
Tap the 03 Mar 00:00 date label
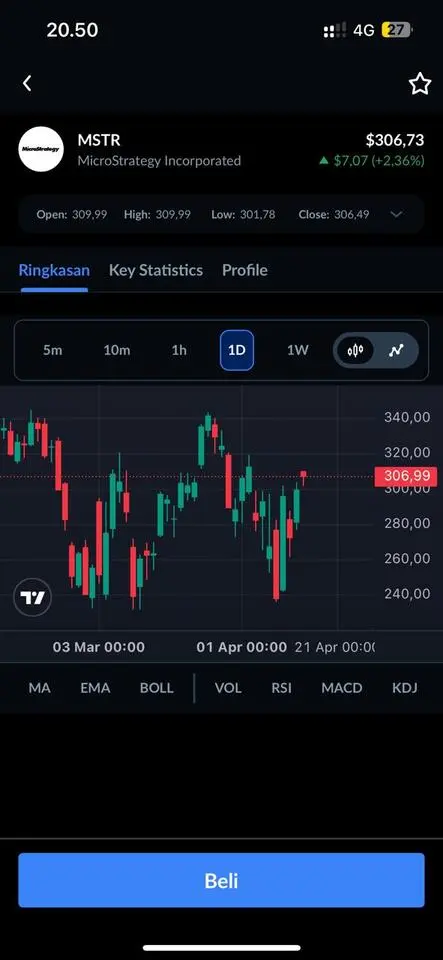pos(99,647)
